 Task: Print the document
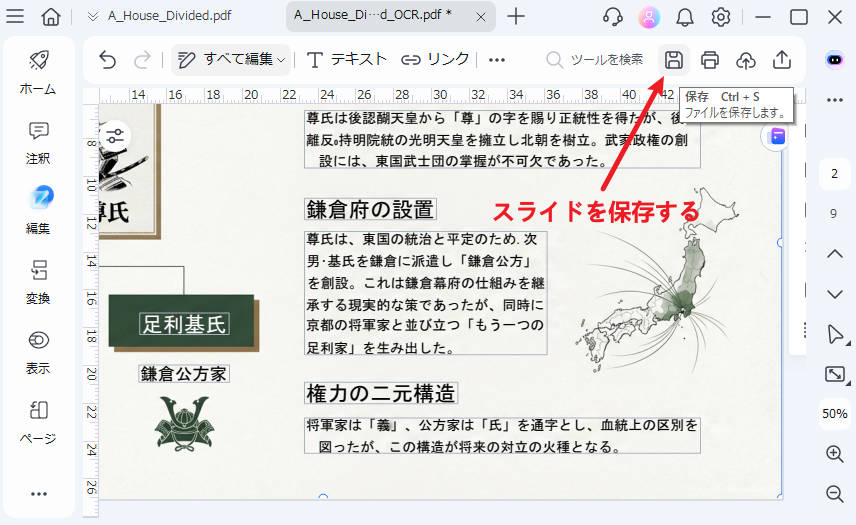point(710,59)
